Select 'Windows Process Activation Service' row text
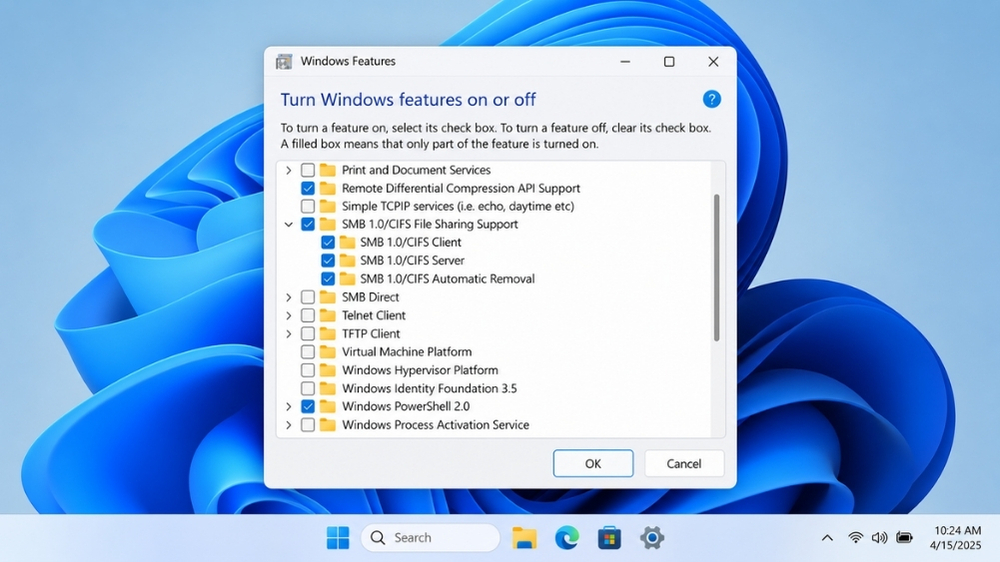 [436, 424]
